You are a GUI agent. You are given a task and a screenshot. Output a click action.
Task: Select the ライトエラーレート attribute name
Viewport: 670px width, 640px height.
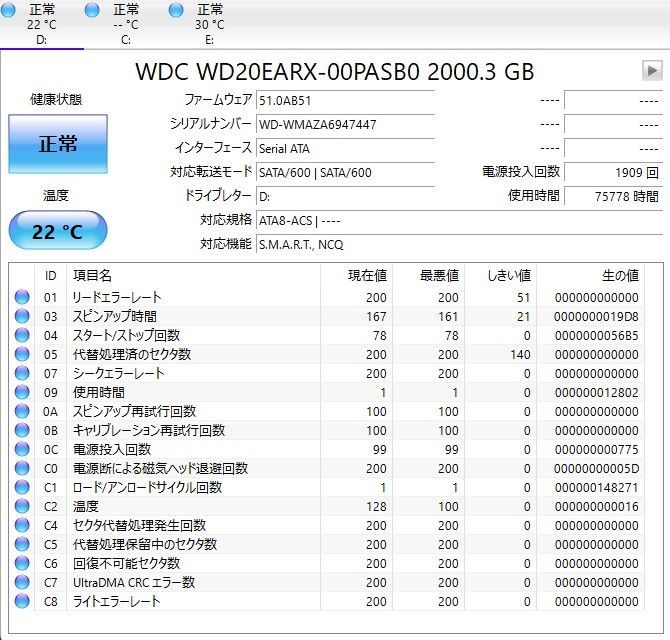117,601
